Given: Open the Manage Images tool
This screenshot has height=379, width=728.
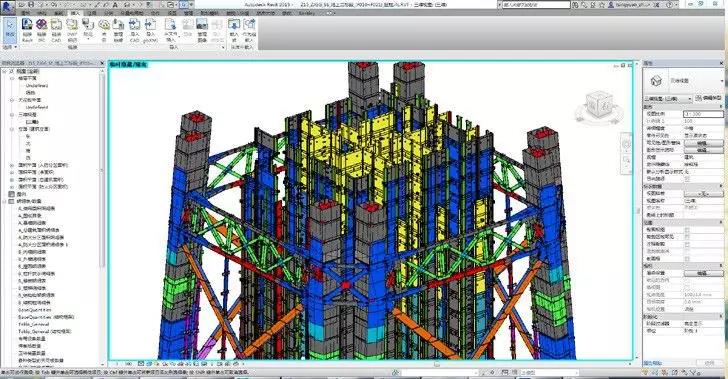Looking at the screenshot, I should click(x=202, y=30).
